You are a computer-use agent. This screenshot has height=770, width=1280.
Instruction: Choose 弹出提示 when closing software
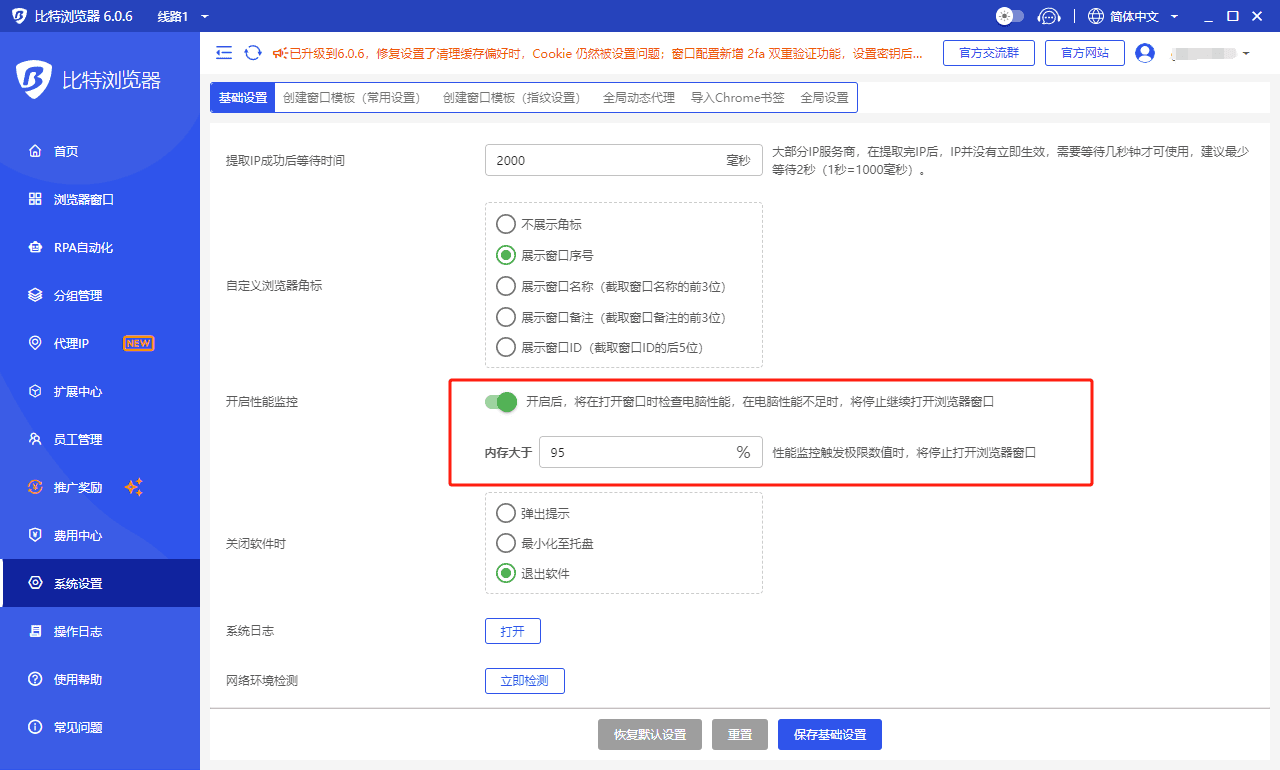506,513
